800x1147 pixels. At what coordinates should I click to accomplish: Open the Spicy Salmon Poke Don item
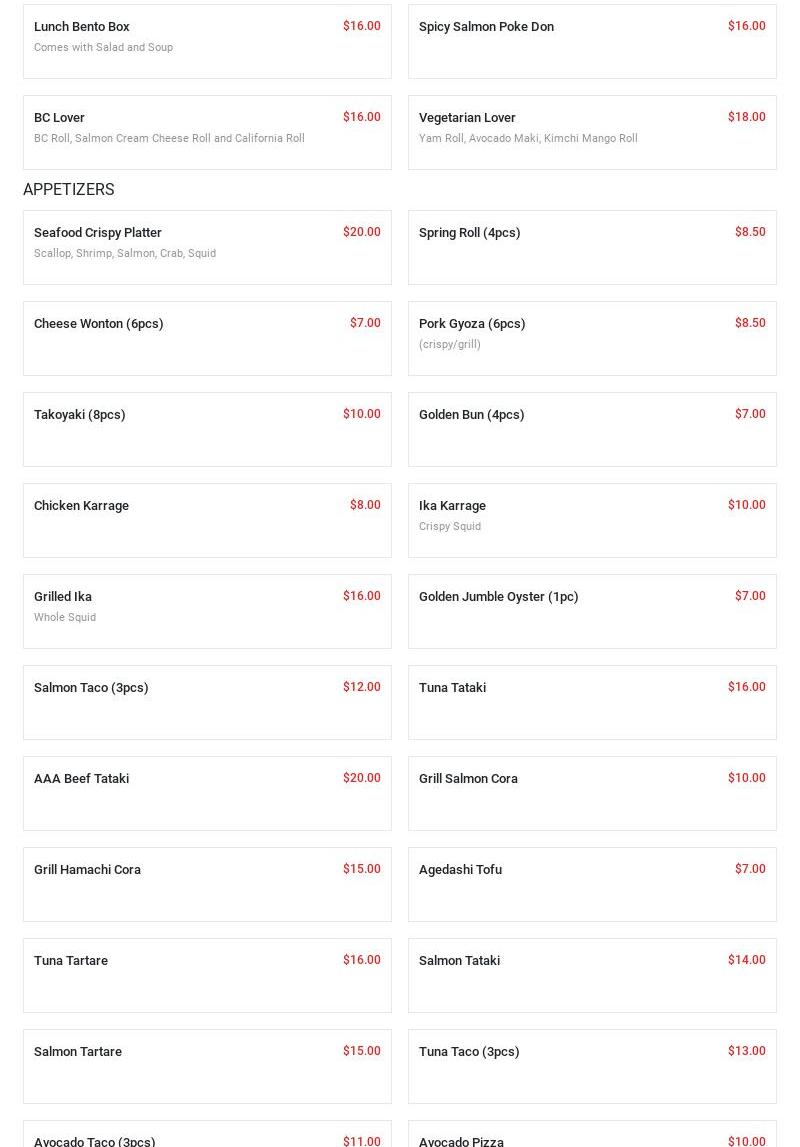(592, 41)
